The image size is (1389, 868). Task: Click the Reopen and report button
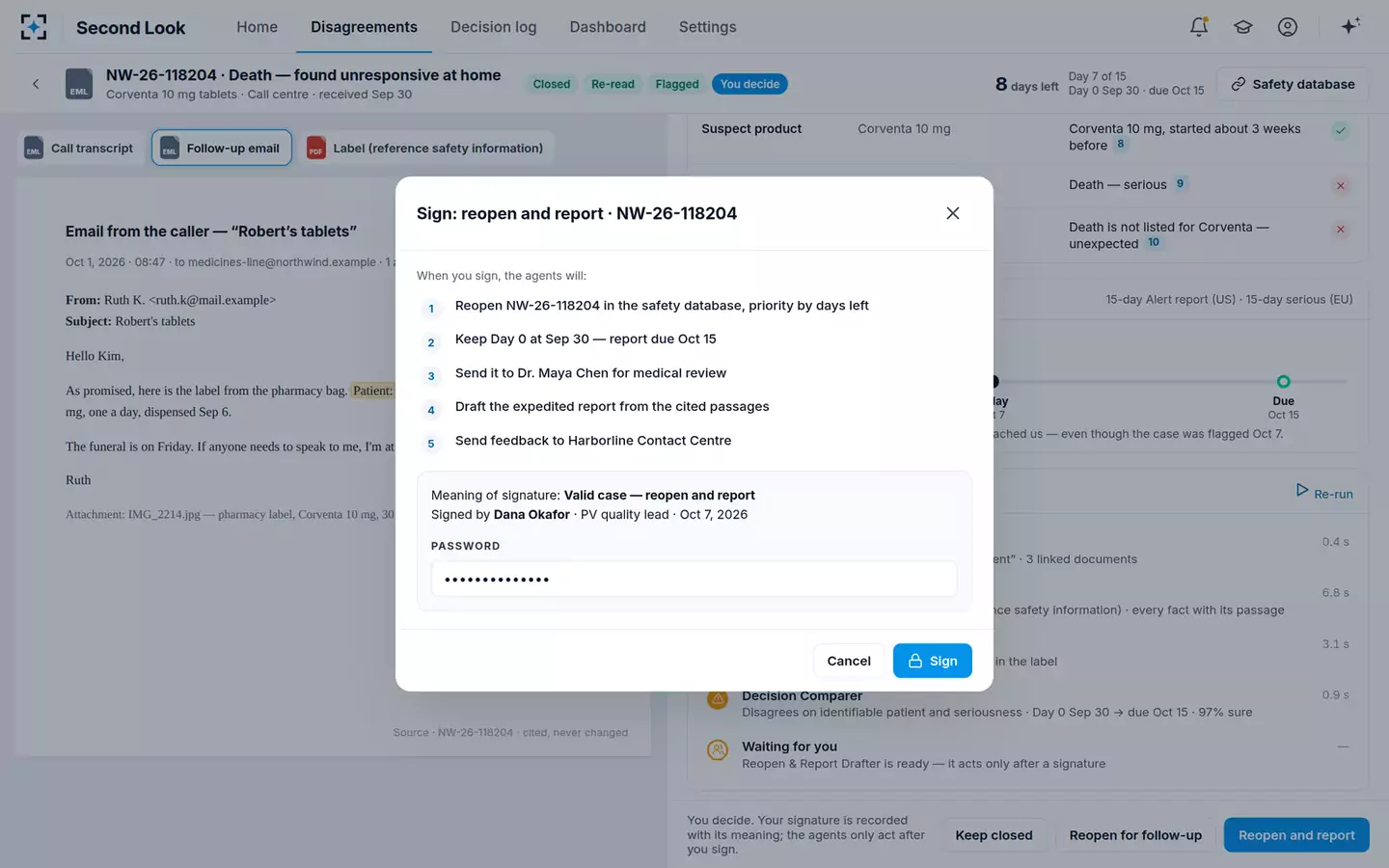(1296, 835)
